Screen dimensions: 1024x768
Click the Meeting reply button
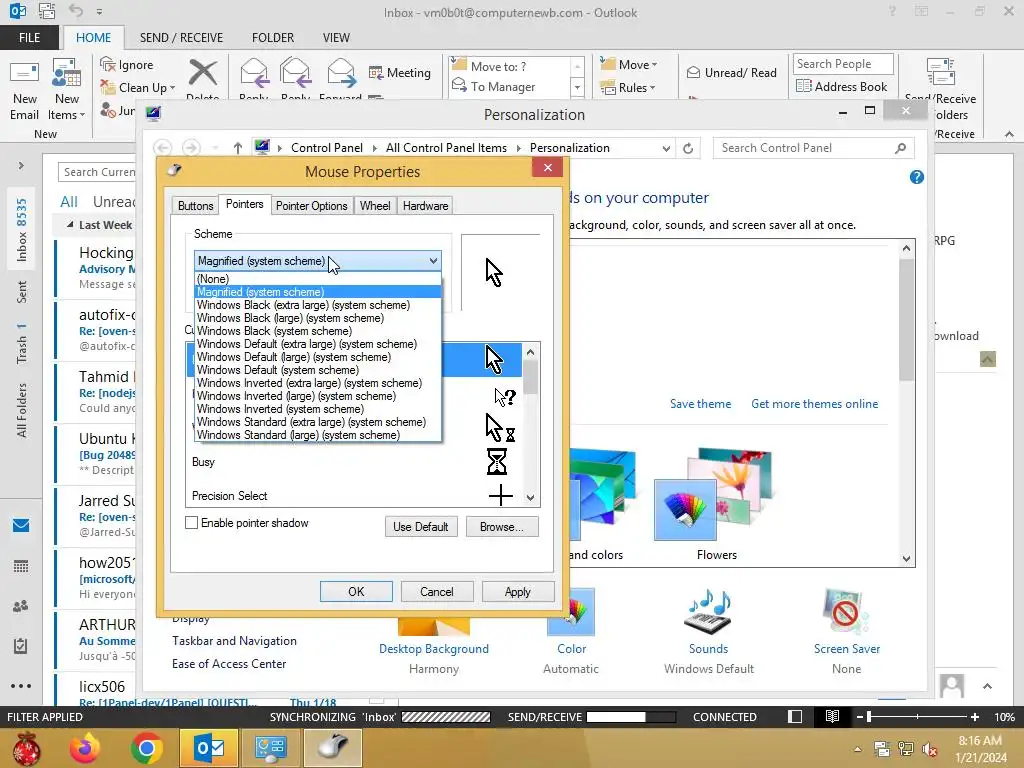(400, 72)
